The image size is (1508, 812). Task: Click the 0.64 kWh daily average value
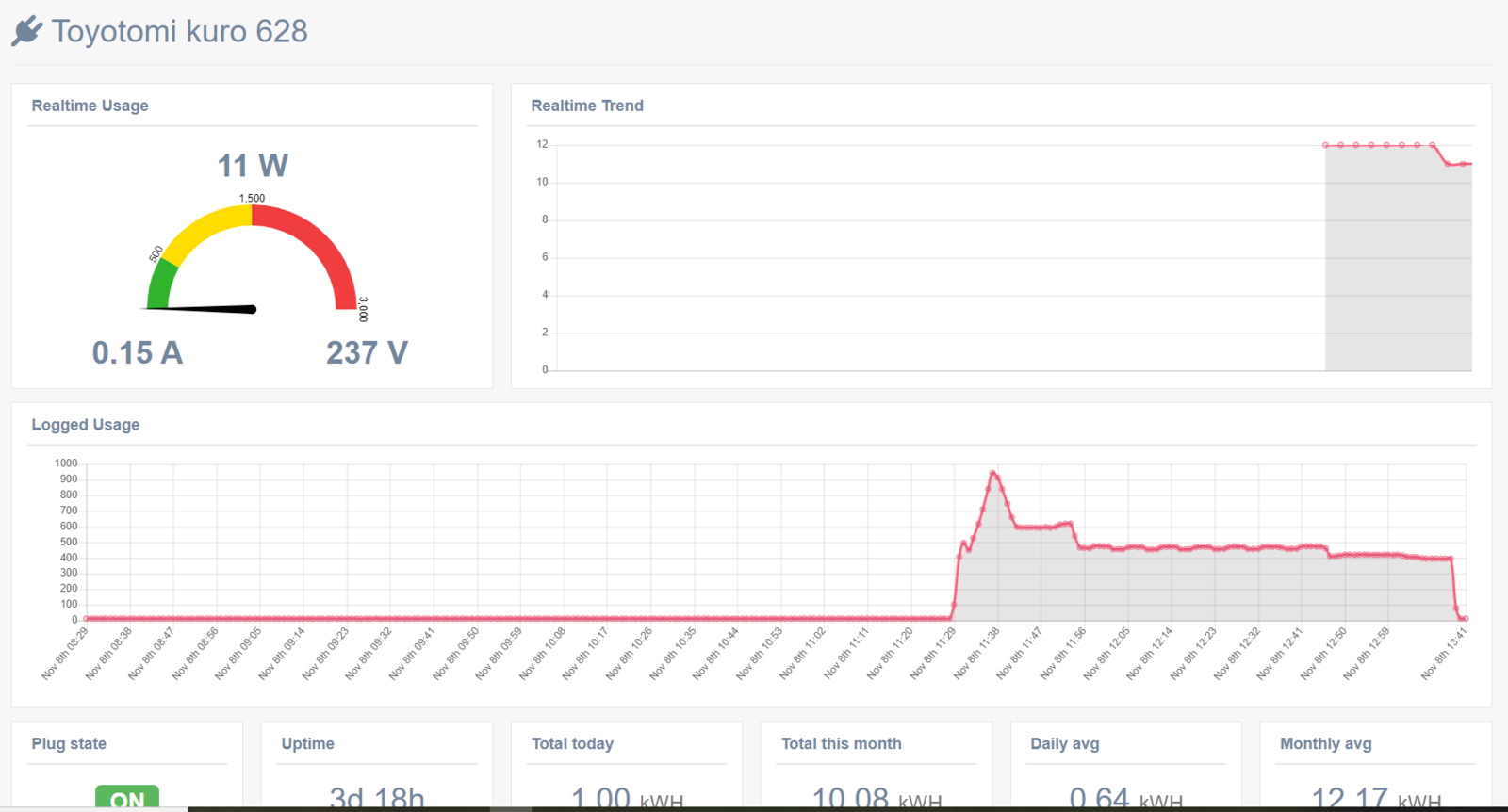click(1126, 798)
